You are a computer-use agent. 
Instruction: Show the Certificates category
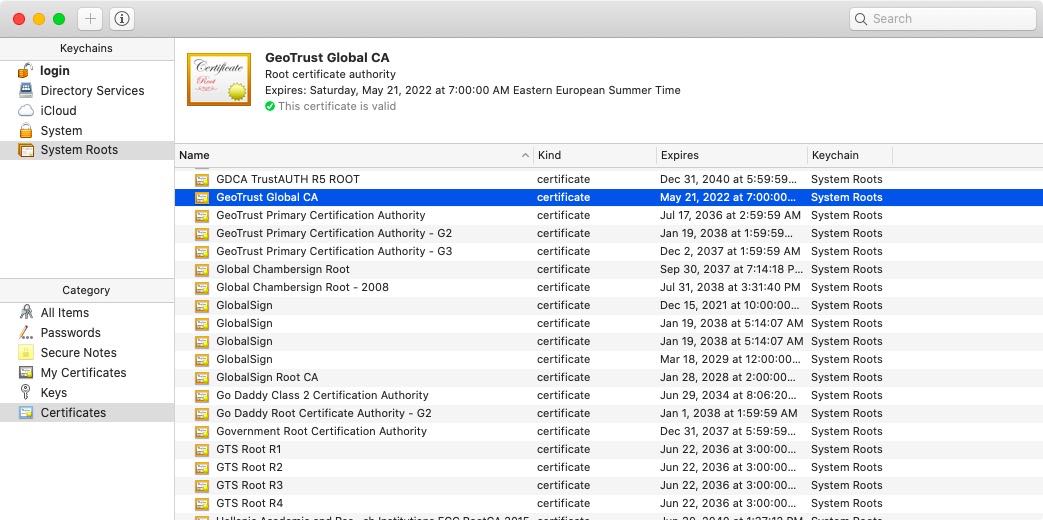[87, 412]
